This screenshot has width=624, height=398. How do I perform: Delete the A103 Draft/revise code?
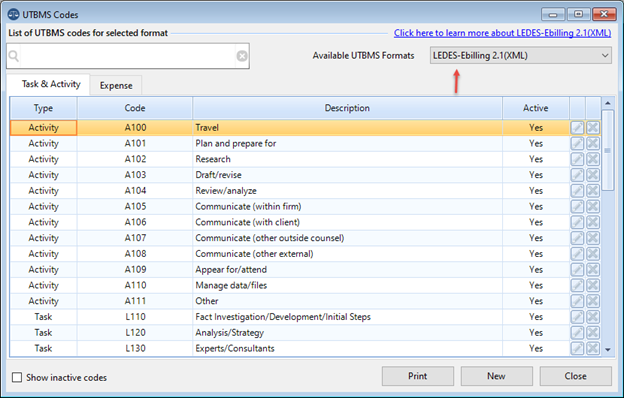(593, 175)
